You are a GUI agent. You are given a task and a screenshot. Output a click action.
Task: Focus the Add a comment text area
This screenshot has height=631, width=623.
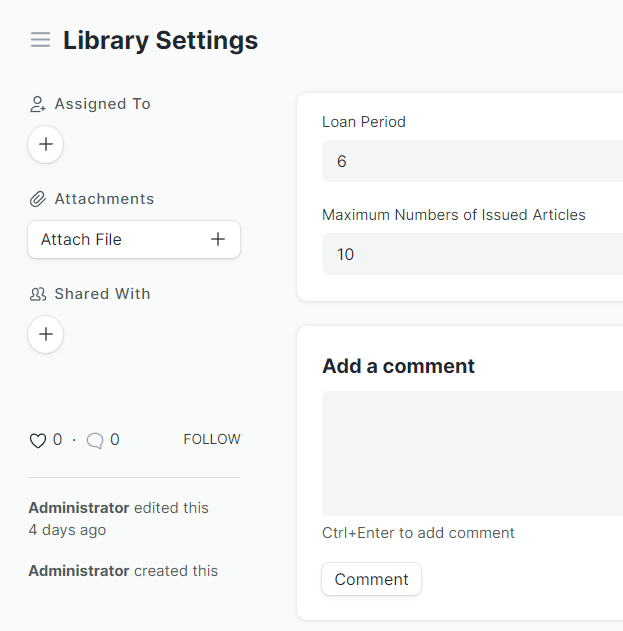pos(472,453)
